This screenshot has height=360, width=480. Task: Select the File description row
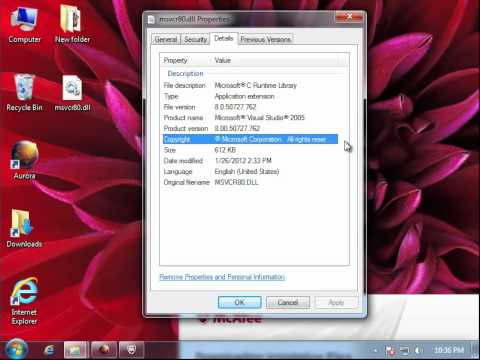pos(250,86)
